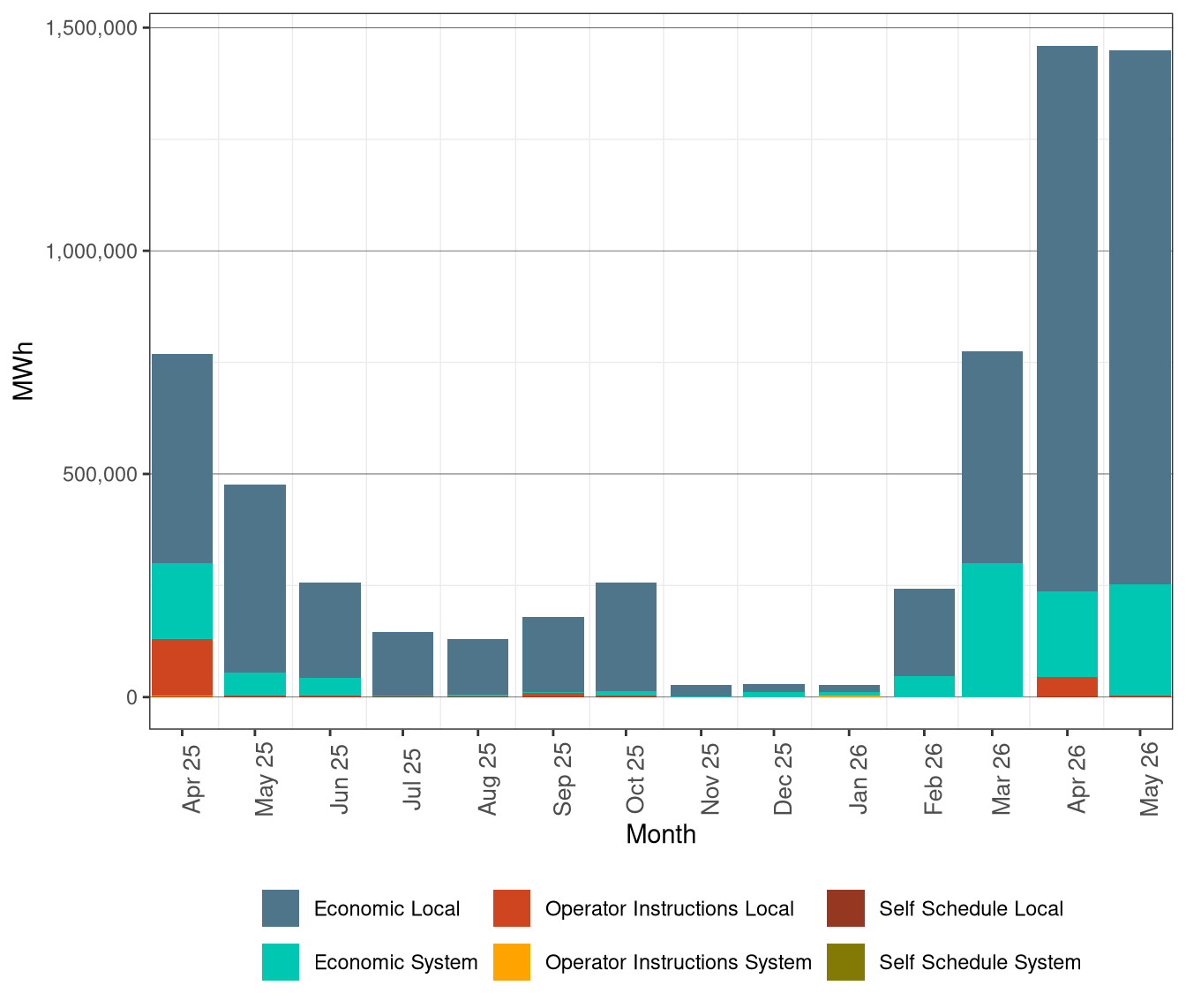Click the 'Aug 25' axis label
Viewport: 1186px width, 1008px height.
(x=488, y=779)
